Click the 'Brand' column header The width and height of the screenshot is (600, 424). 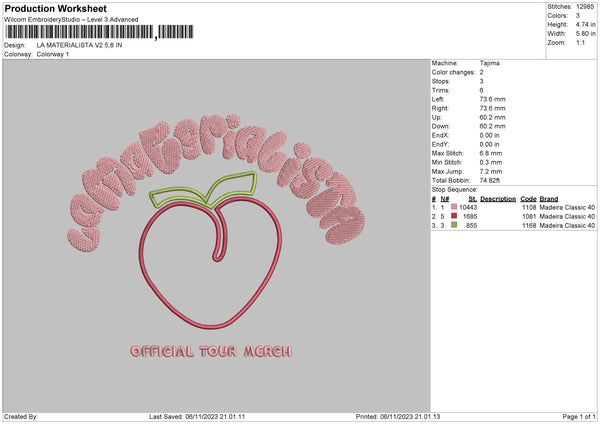click(549, 199)
